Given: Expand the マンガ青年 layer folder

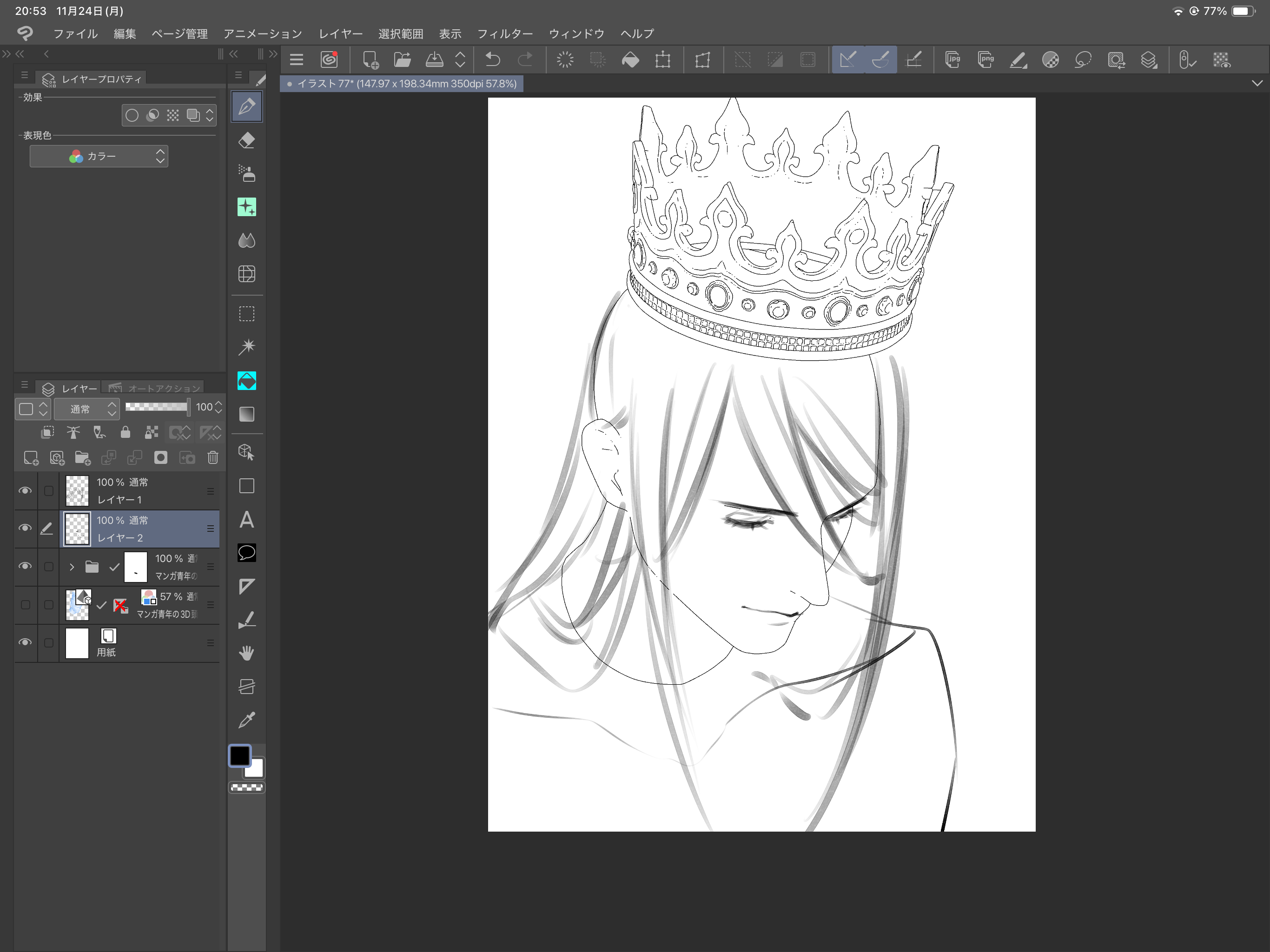Looking at the screenshot, I should coord(72,567).
